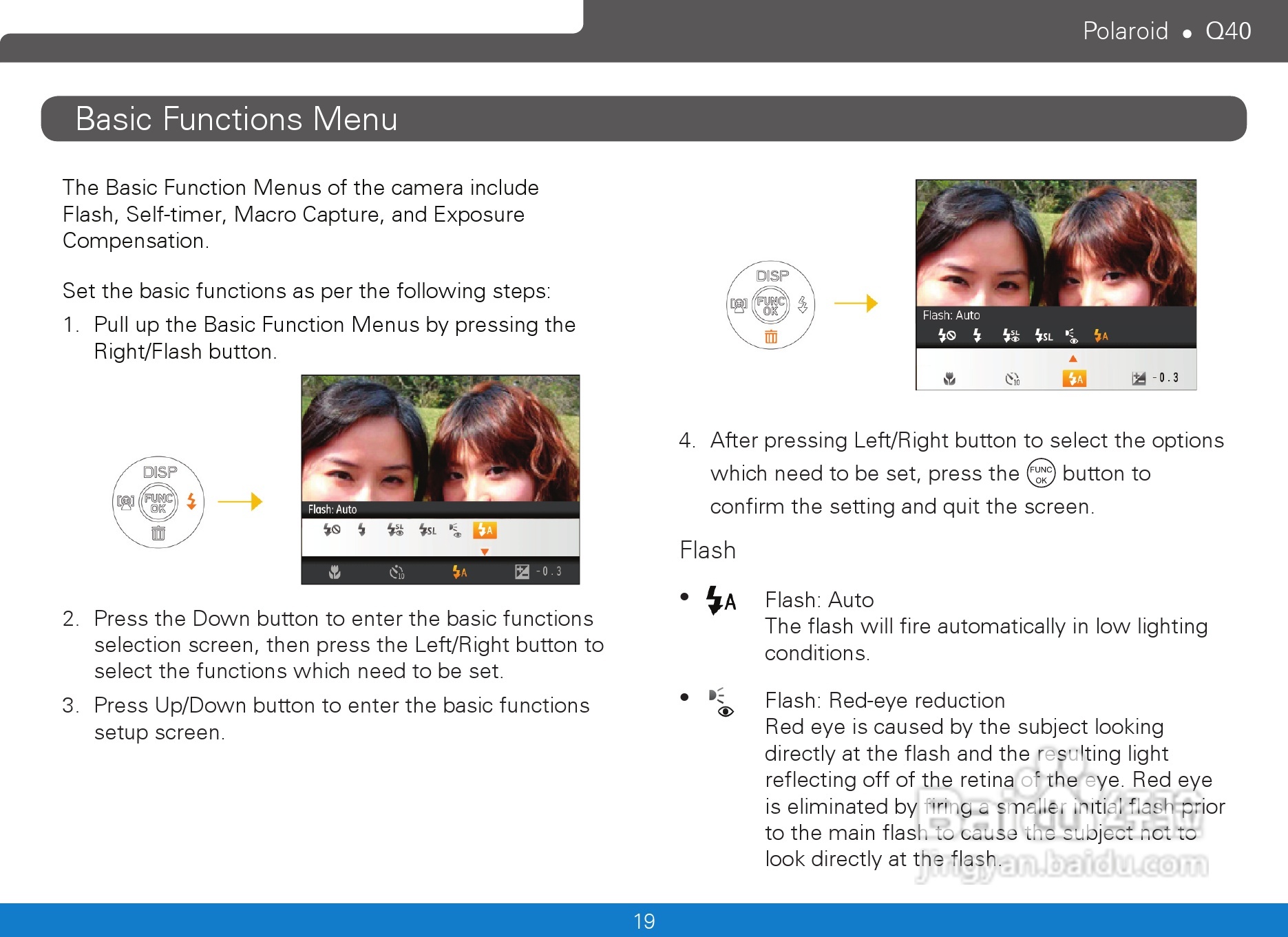Click orange trash button on dial above step 4

[771, 337]
